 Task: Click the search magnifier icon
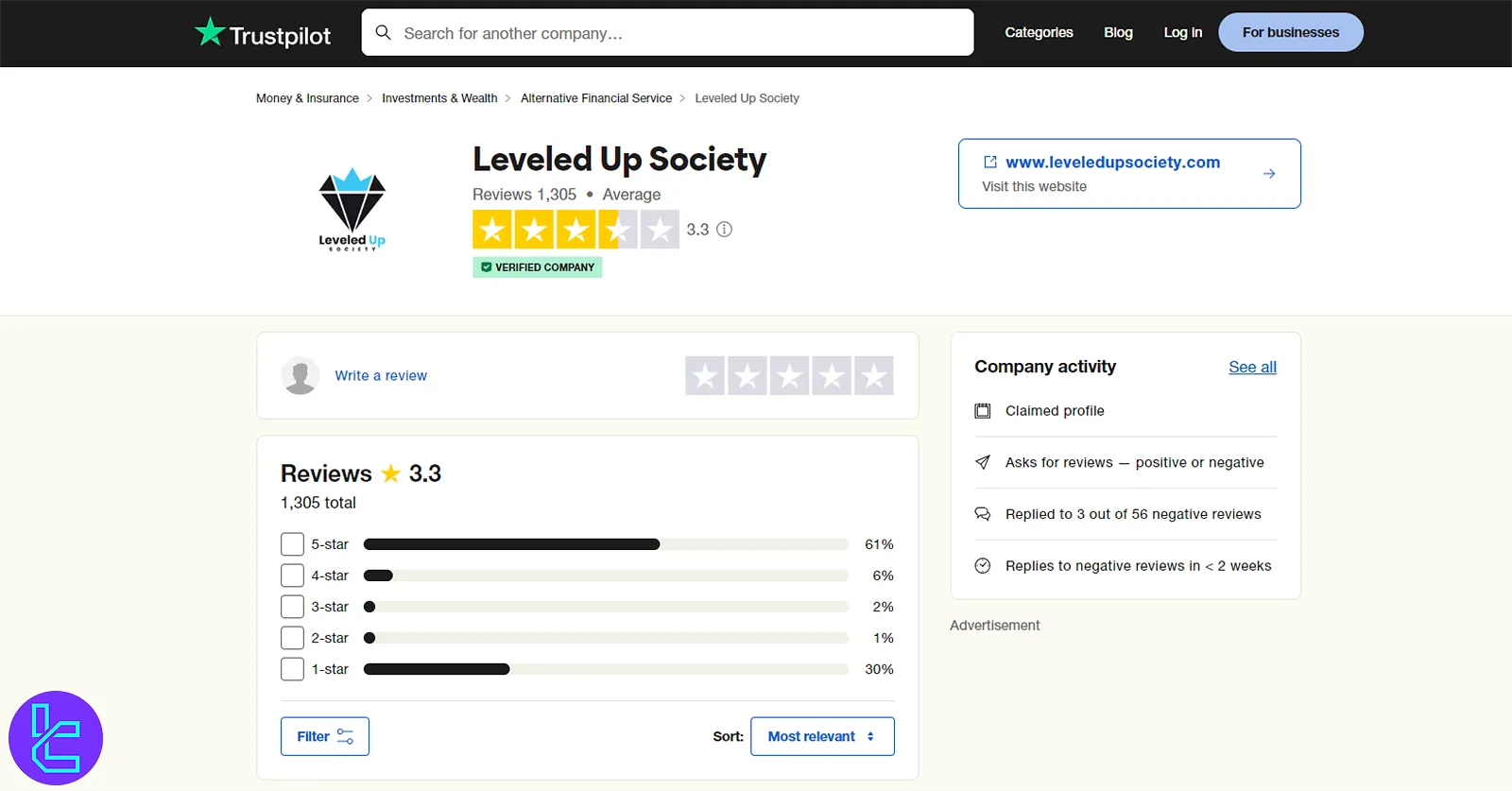coord(384,31)
